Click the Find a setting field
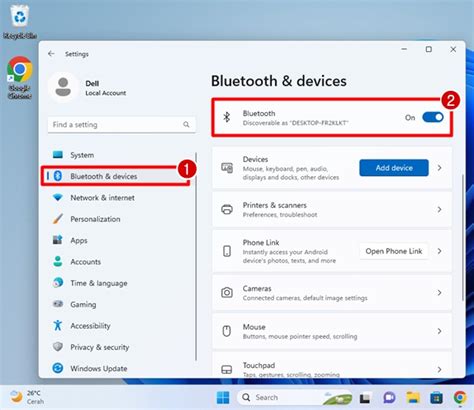474x410 pixels. pyautogui.click(x=122, y=125)
